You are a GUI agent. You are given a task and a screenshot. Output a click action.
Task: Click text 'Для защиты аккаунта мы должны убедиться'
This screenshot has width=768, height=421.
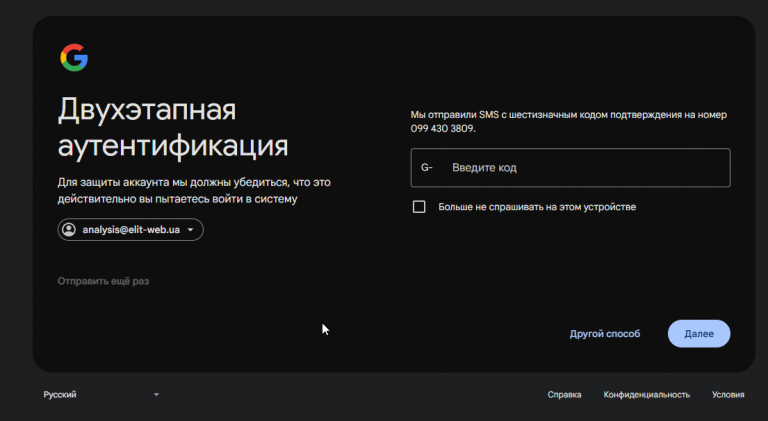173,182
